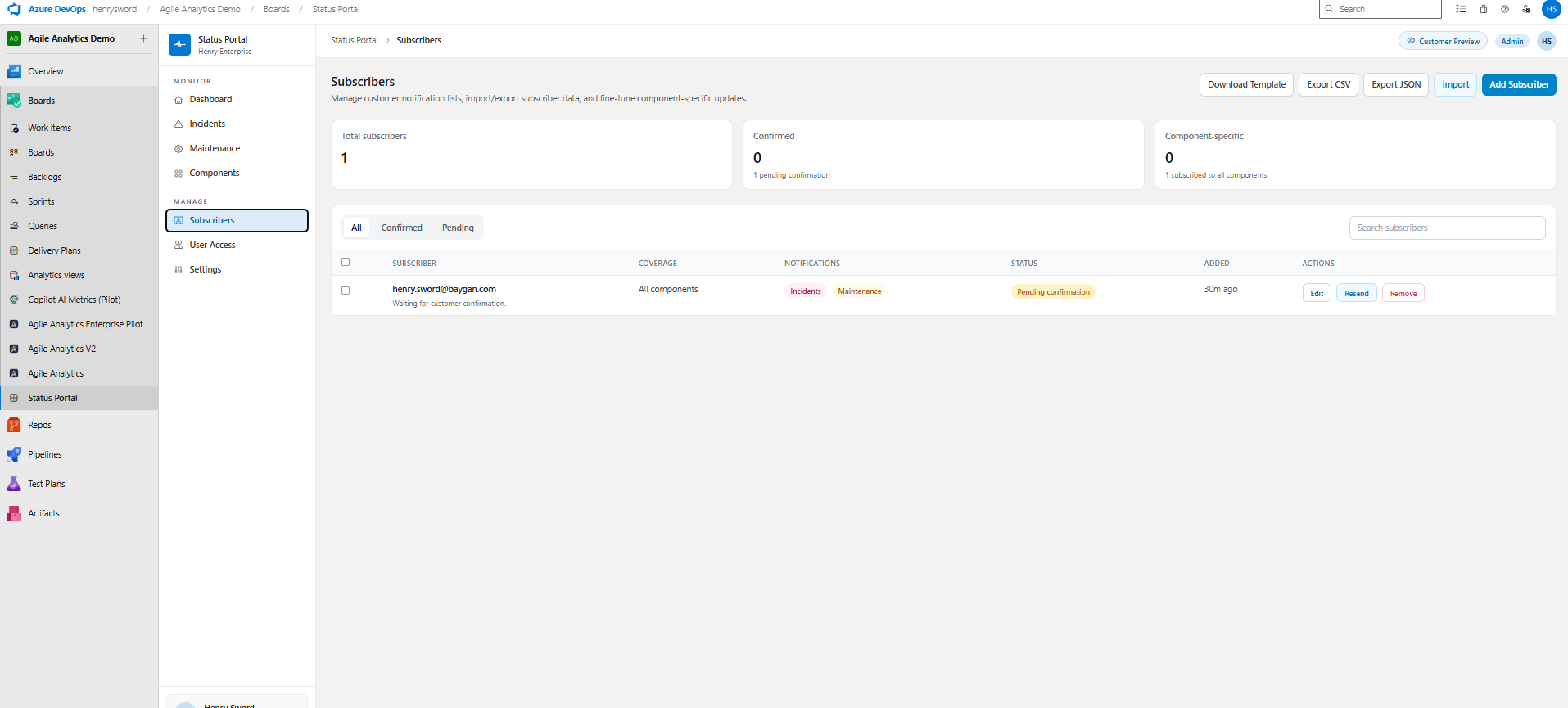Open Maintenance under Monitor
Image resolution: width=1568 pixels, height=708 pixels.
(237, 148)
